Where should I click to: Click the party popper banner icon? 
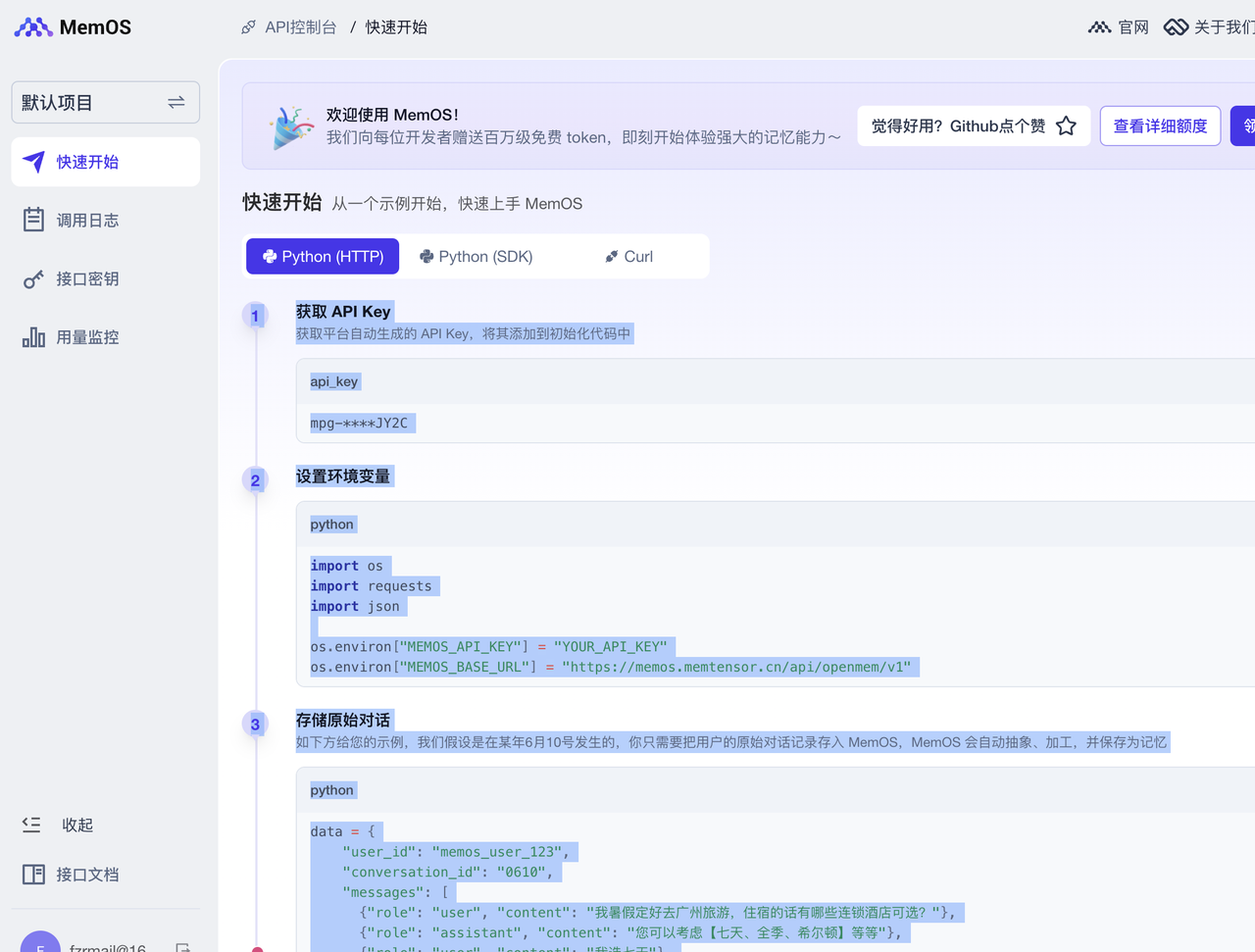[x=290, y=127]
